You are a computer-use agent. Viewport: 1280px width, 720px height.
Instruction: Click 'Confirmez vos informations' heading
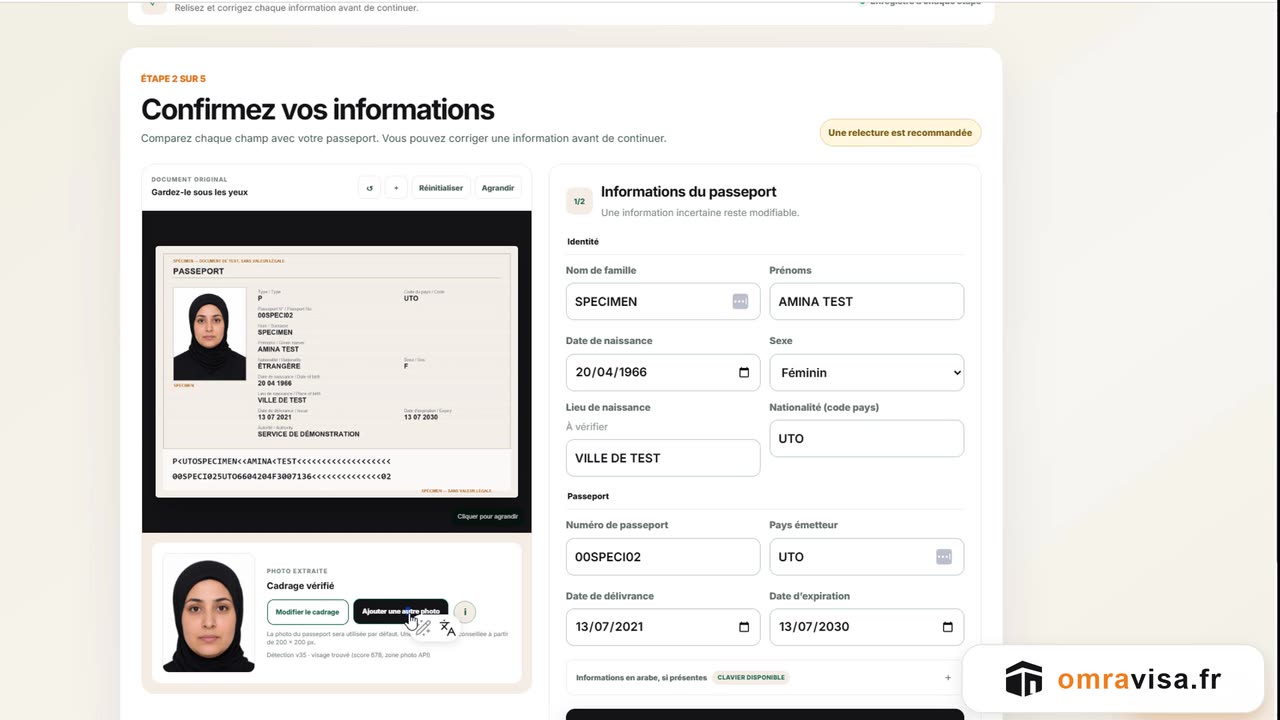(318, 109)
